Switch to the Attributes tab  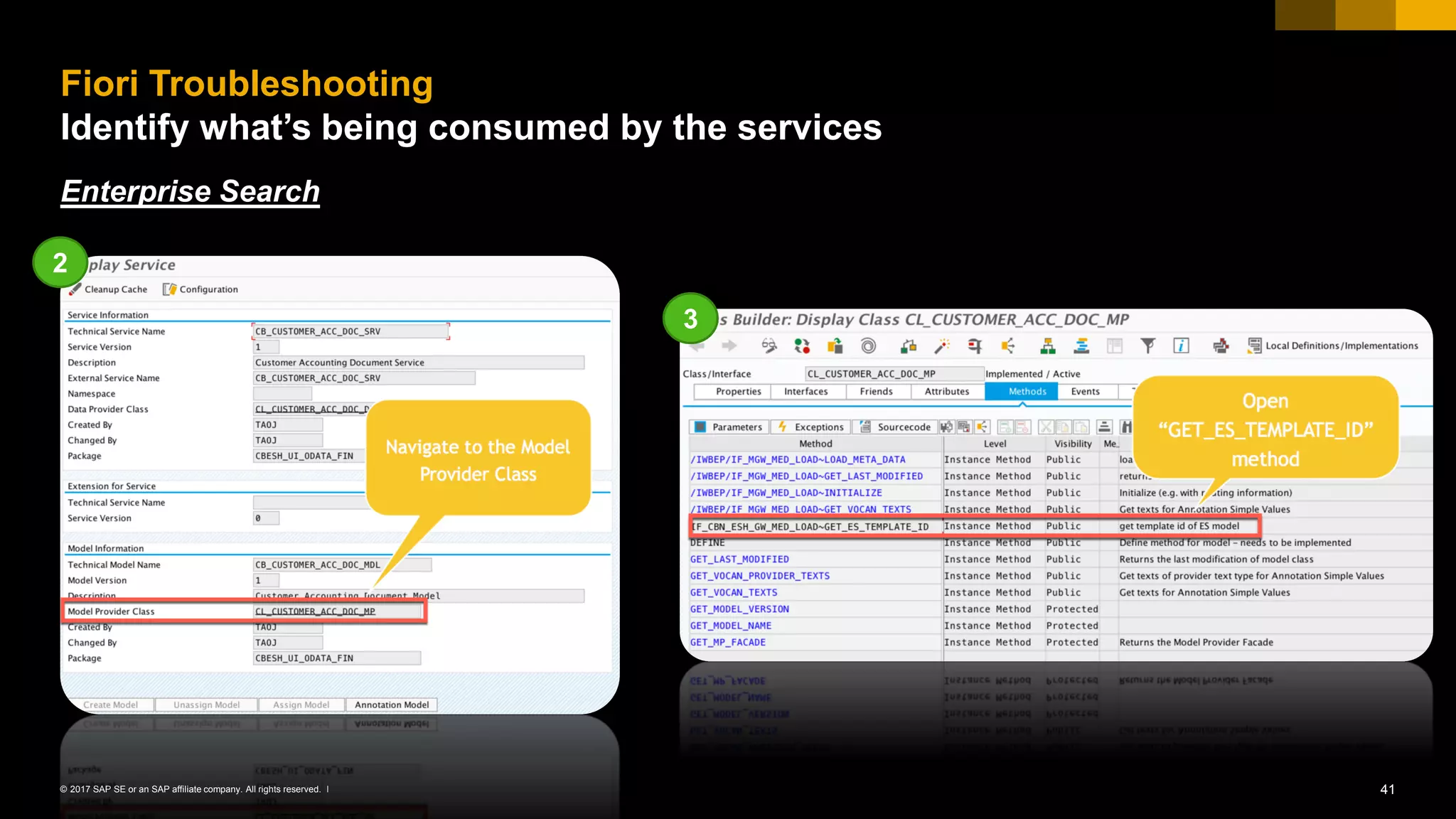click(x=947, y=392)
